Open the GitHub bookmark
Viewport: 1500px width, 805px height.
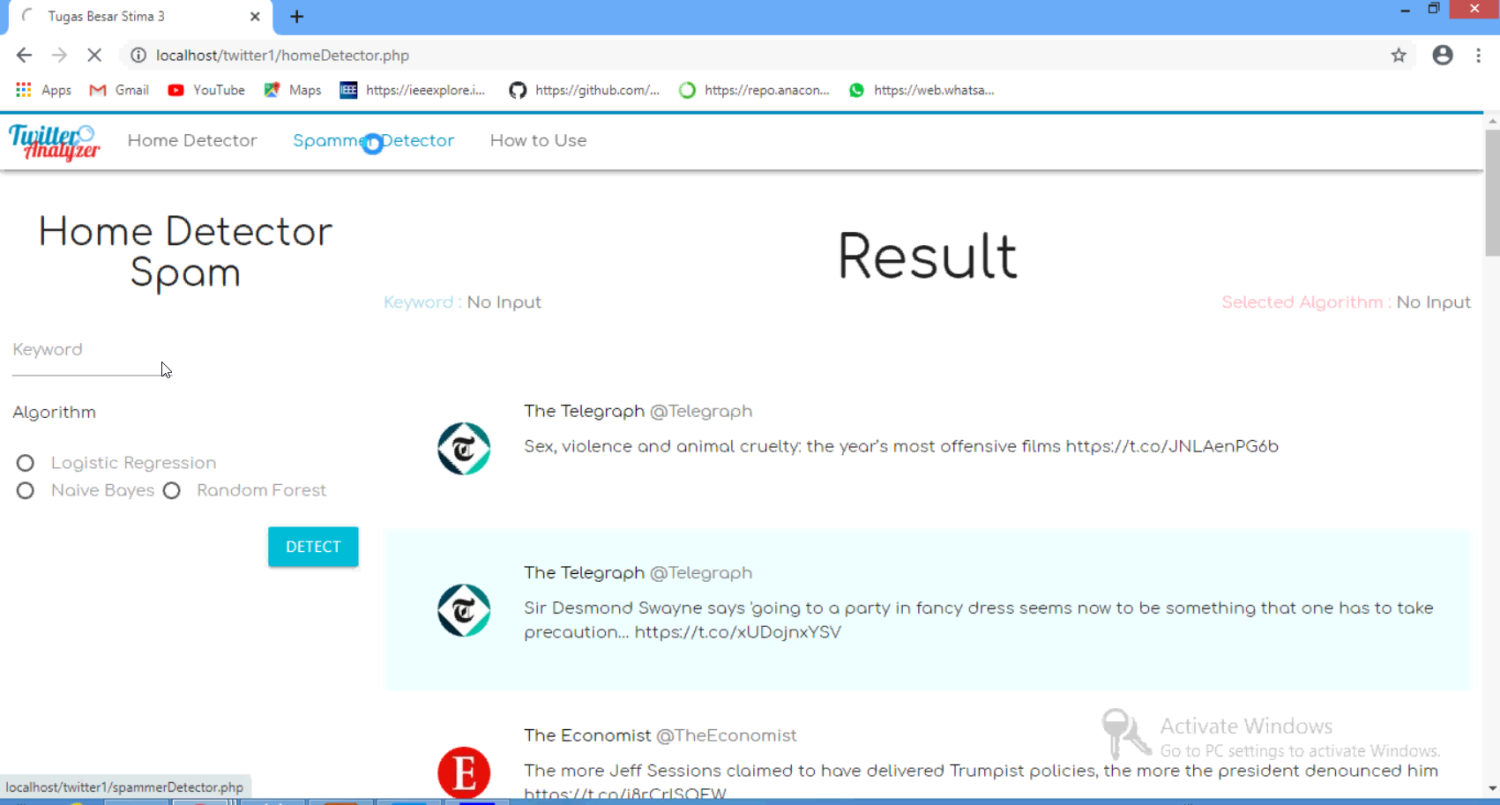click(586, 90)
